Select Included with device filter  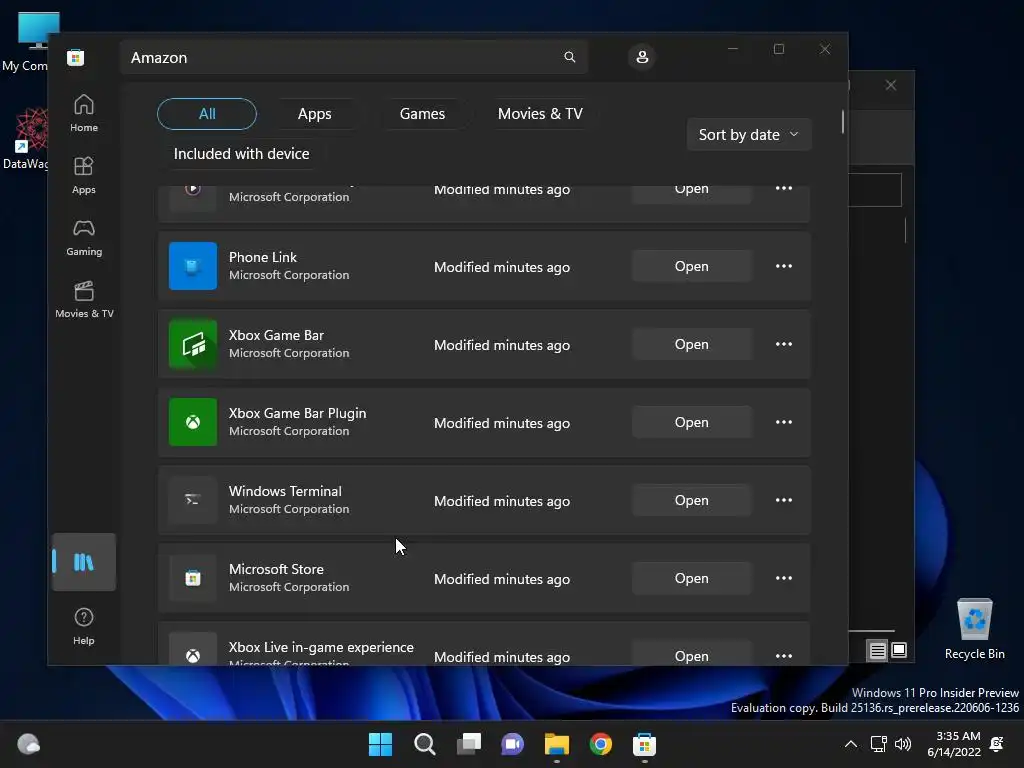242,153
